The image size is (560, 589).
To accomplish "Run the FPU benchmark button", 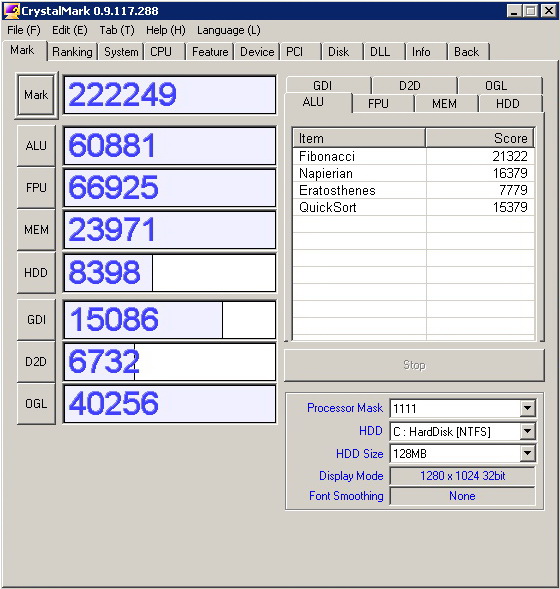I will [x=36, y=187].
